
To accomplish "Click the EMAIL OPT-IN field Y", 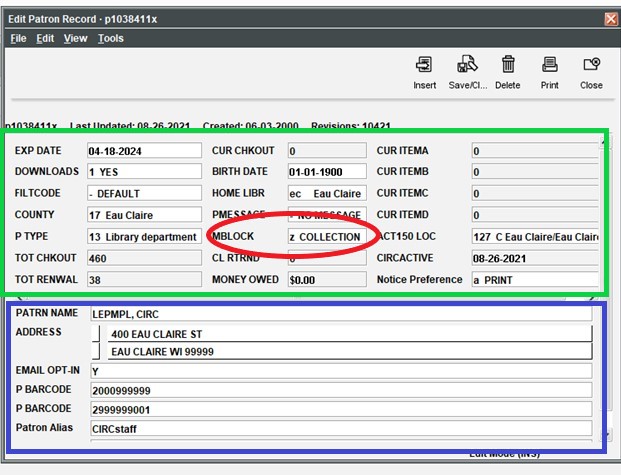I will click(x=341, y=371).
